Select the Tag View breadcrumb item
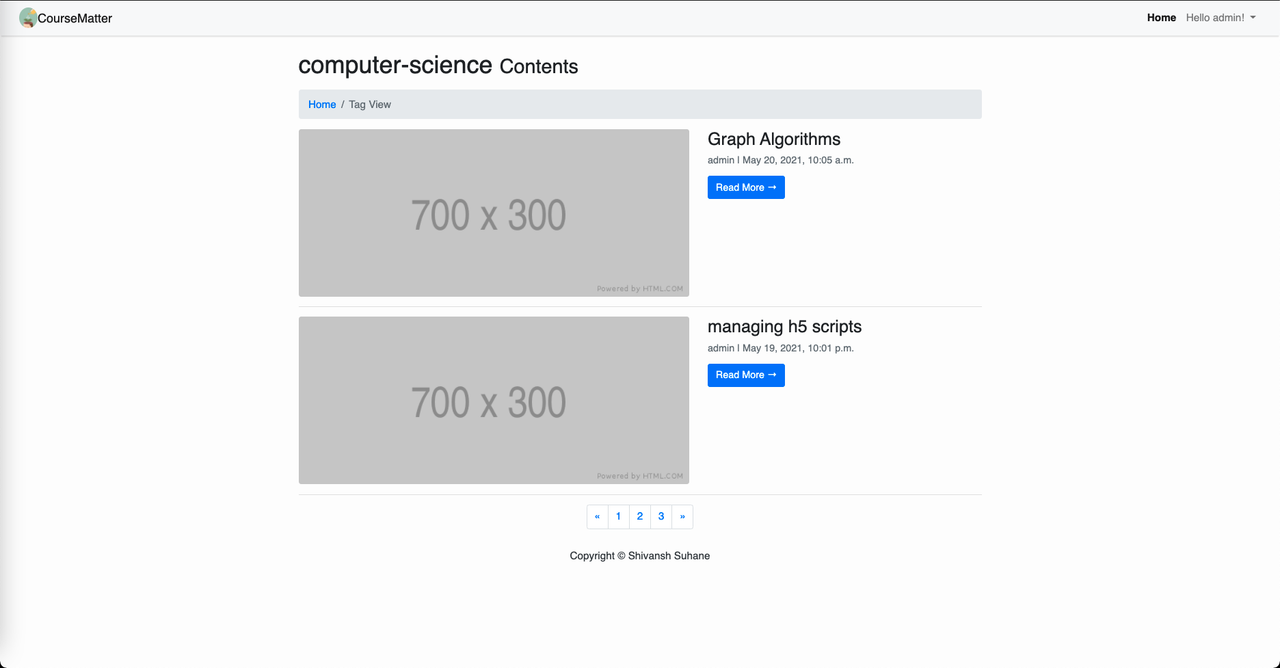 (370, 104)
